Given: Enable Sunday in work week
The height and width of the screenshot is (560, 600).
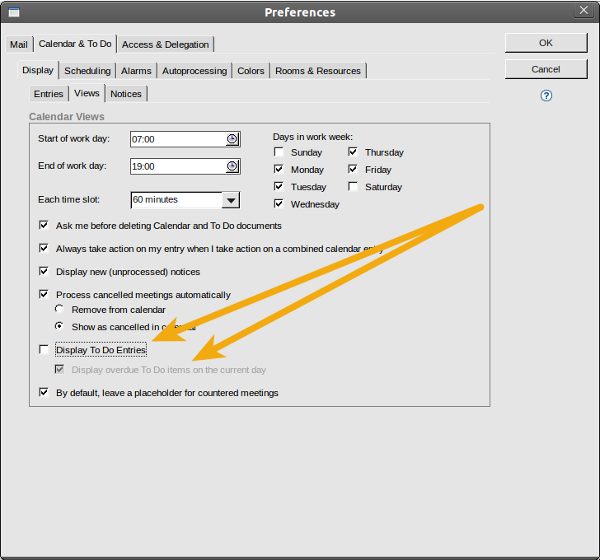Looking at the screenshot, I should click(x=279, y=152).
